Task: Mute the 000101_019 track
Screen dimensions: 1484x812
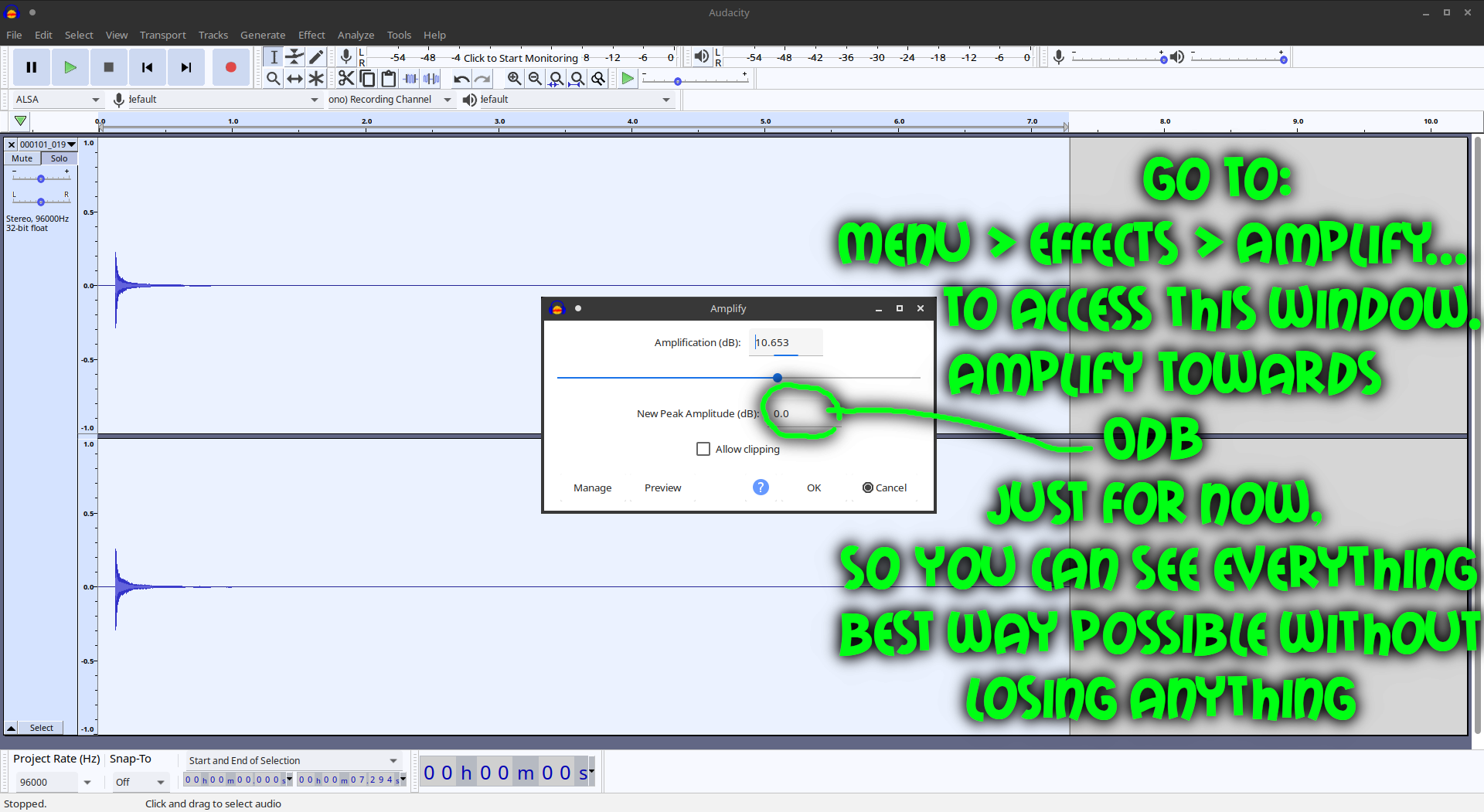Action: [x=21, y=158]
